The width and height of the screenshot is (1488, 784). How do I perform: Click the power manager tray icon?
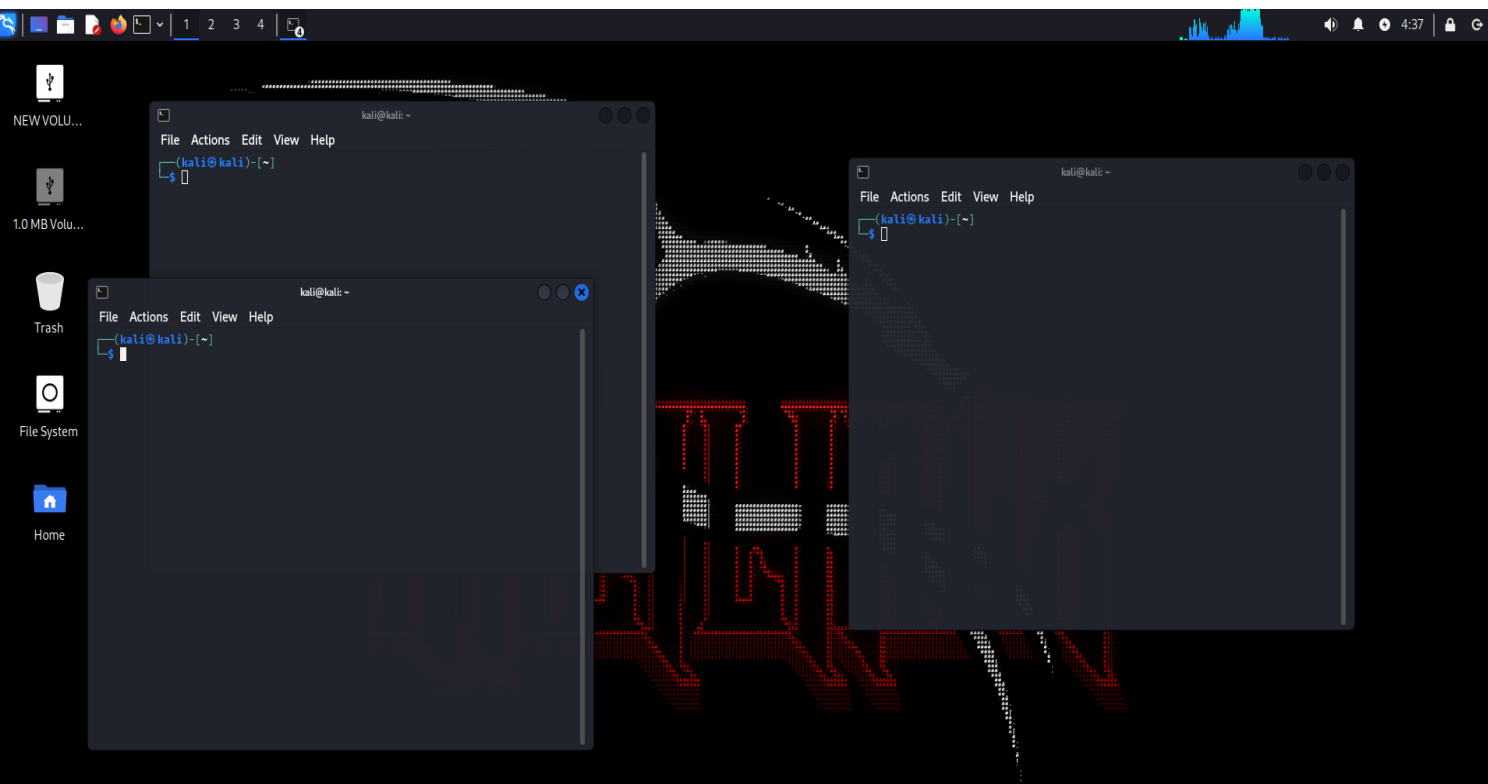1384,25
